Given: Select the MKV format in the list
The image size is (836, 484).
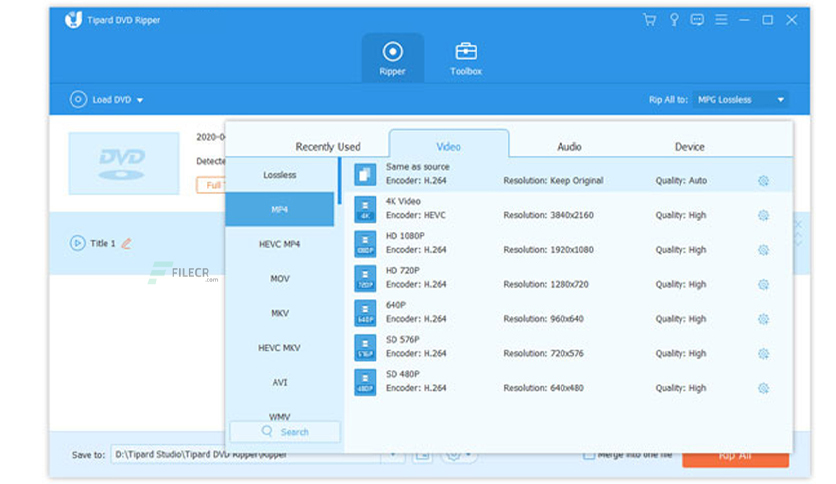Looking at the screenshot, I should pos(280,313).
